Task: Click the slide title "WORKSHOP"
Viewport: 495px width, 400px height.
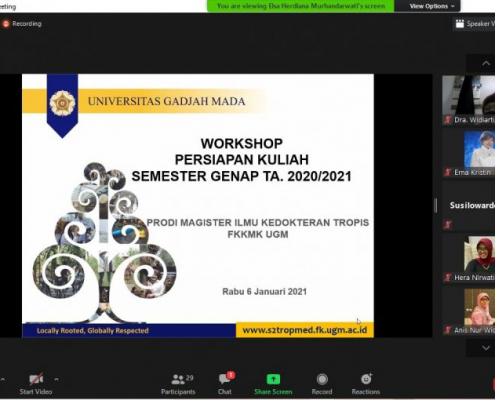Action: 242,144
